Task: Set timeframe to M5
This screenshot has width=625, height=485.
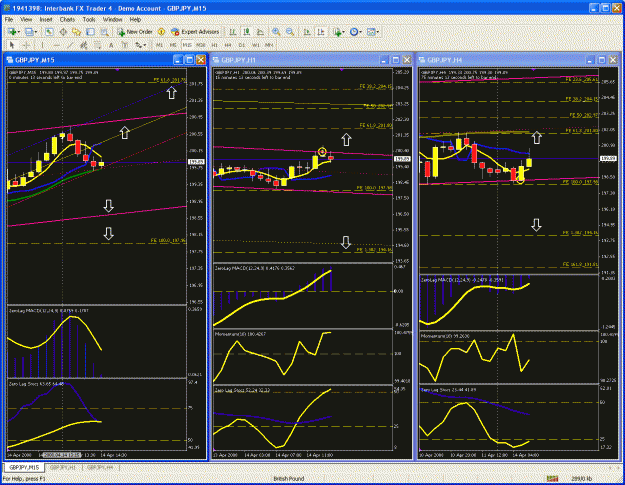Action: coord(173,45)
